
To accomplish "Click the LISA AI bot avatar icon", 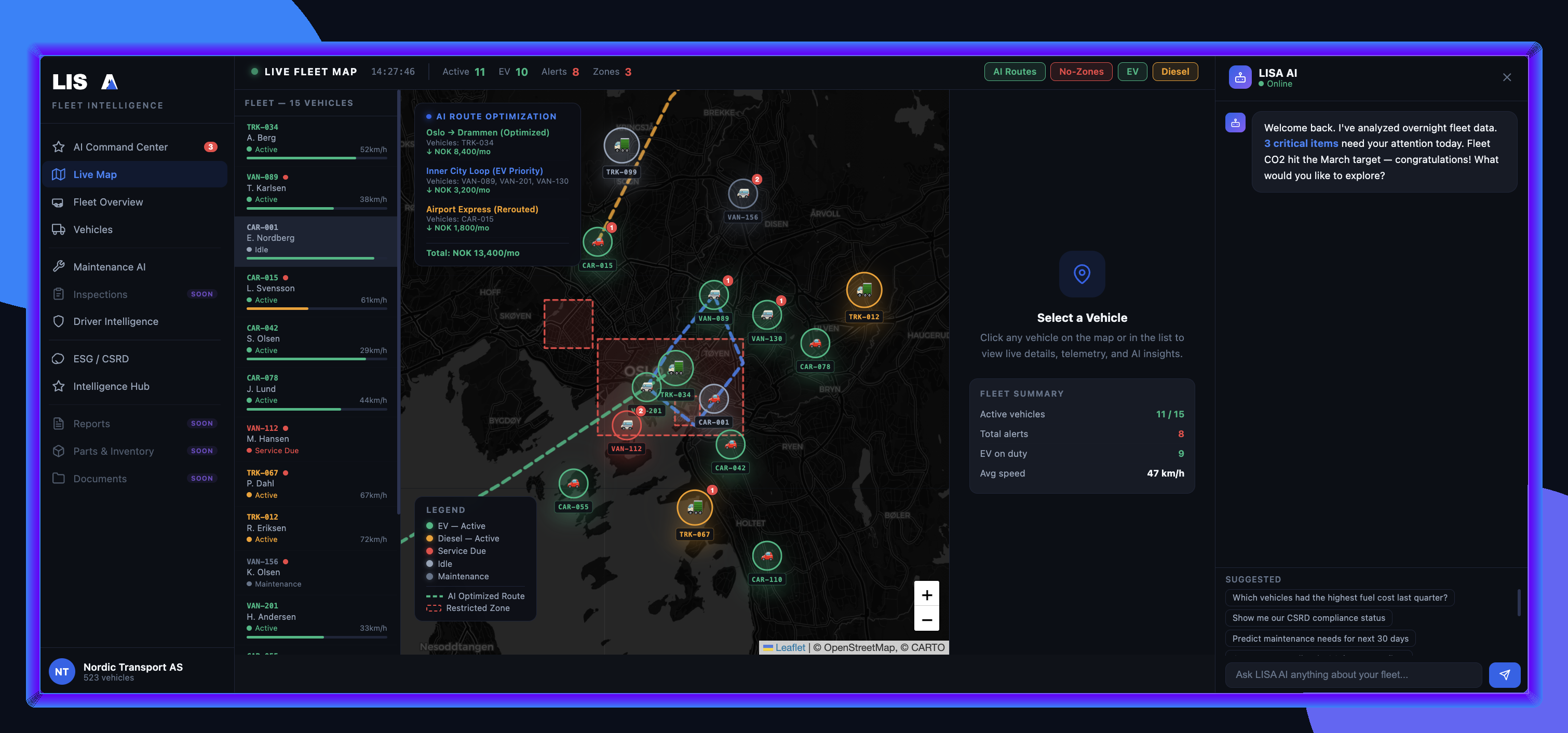I will tap(1240, 77).
